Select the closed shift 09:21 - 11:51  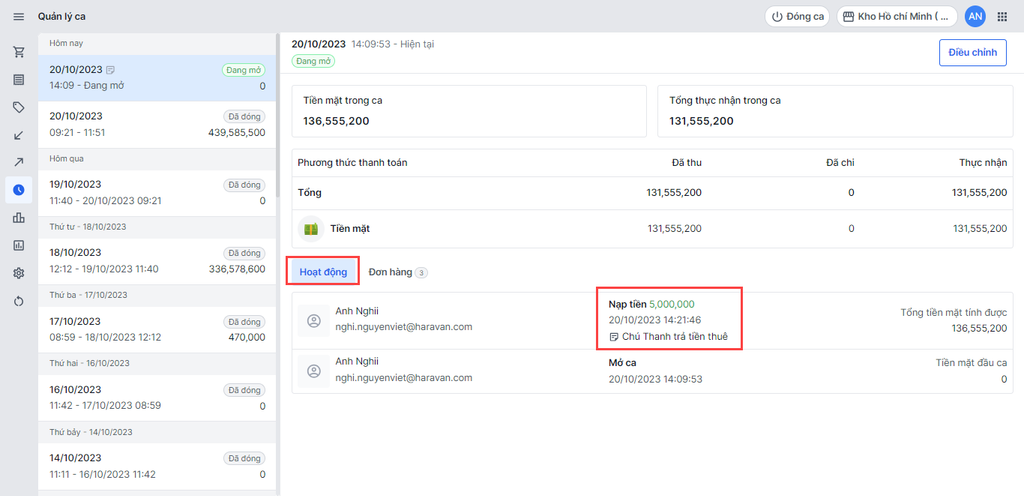click(157, 124)
